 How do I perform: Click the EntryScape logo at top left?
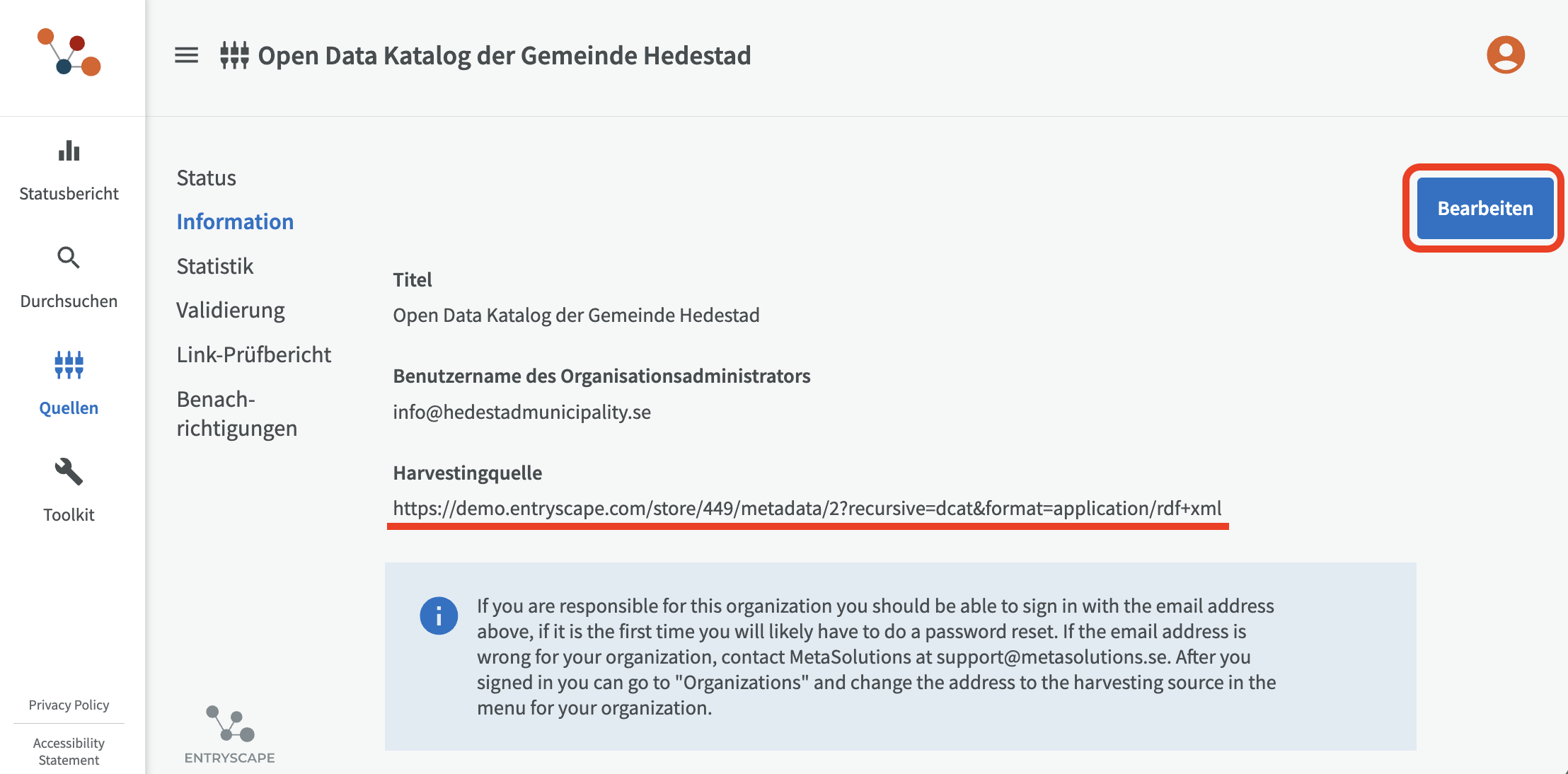[69, 52]
